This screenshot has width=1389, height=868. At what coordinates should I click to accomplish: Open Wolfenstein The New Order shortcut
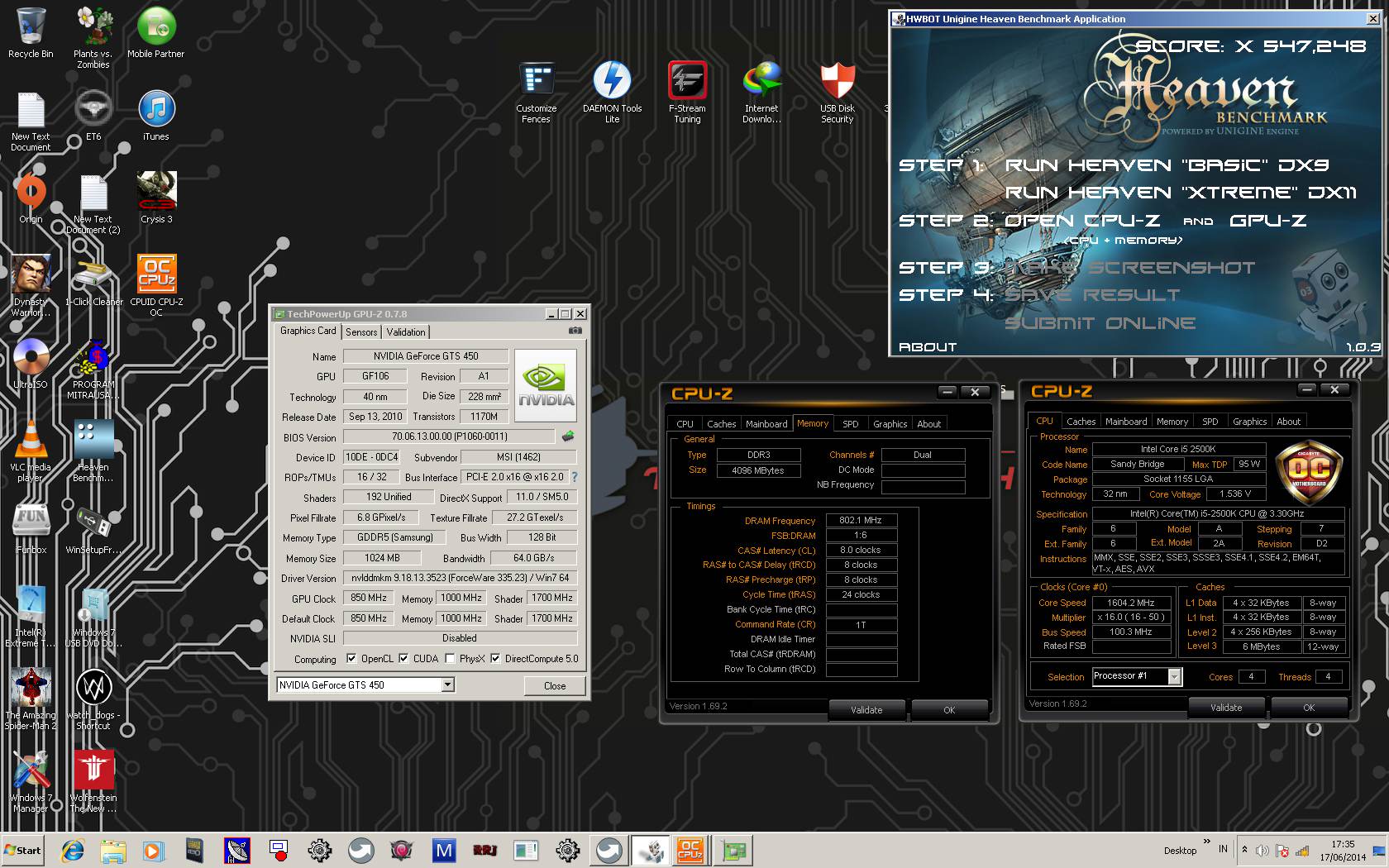coord(93,781)
